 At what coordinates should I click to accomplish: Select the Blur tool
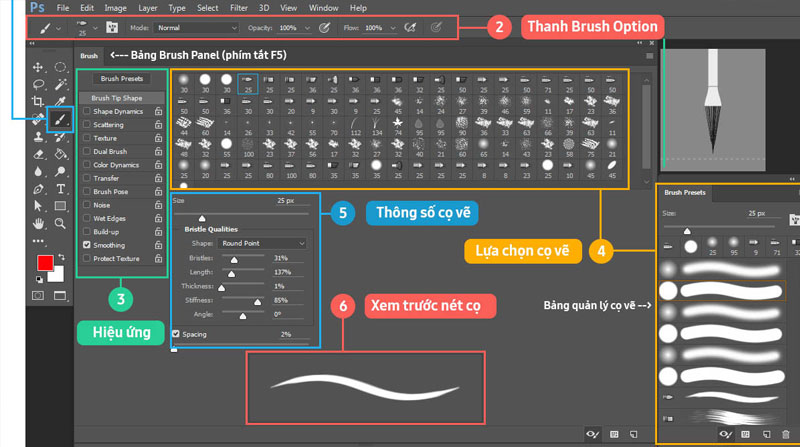(x=38, y=171)
